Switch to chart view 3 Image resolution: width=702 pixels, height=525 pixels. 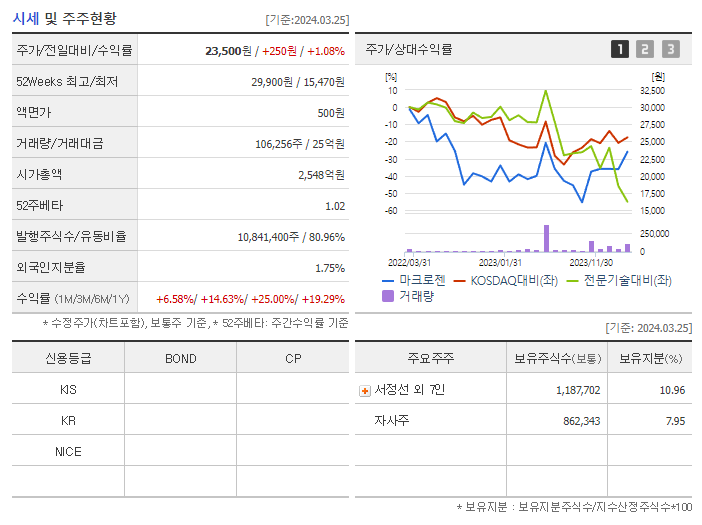671,49
